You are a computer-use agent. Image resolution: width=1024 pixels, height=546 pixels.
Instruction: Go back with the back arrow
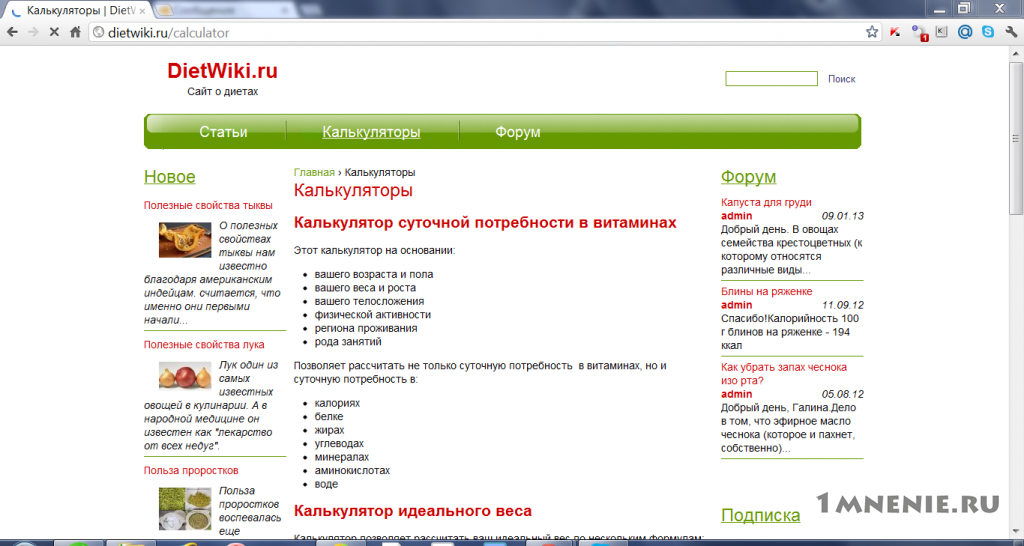tap(12, 32)
